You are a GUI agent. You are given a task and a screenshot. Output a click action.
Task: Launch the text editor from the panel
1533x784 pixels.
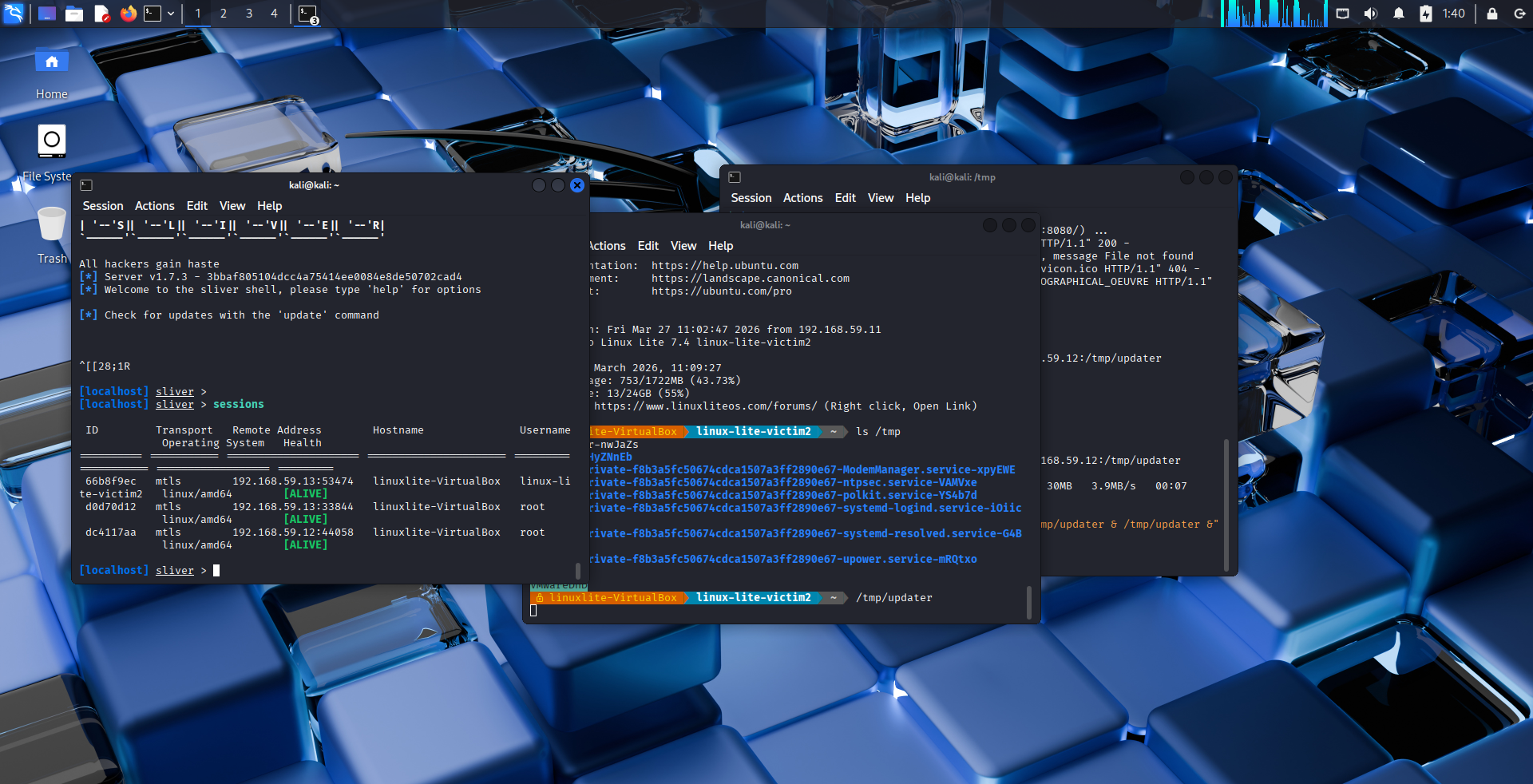tap(101, 14)
